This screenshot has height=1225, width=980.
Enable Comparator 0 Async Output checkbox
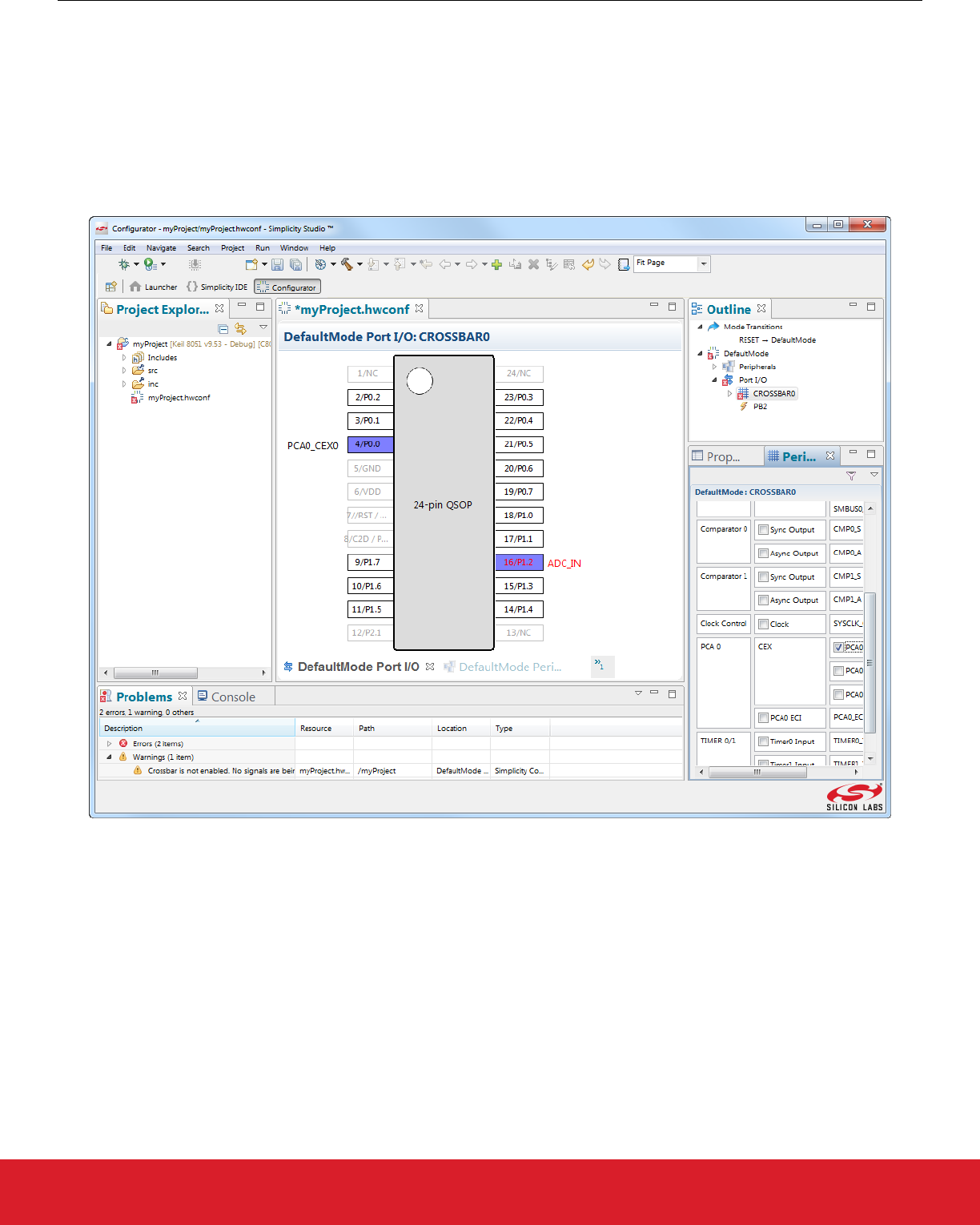(763, 553)
